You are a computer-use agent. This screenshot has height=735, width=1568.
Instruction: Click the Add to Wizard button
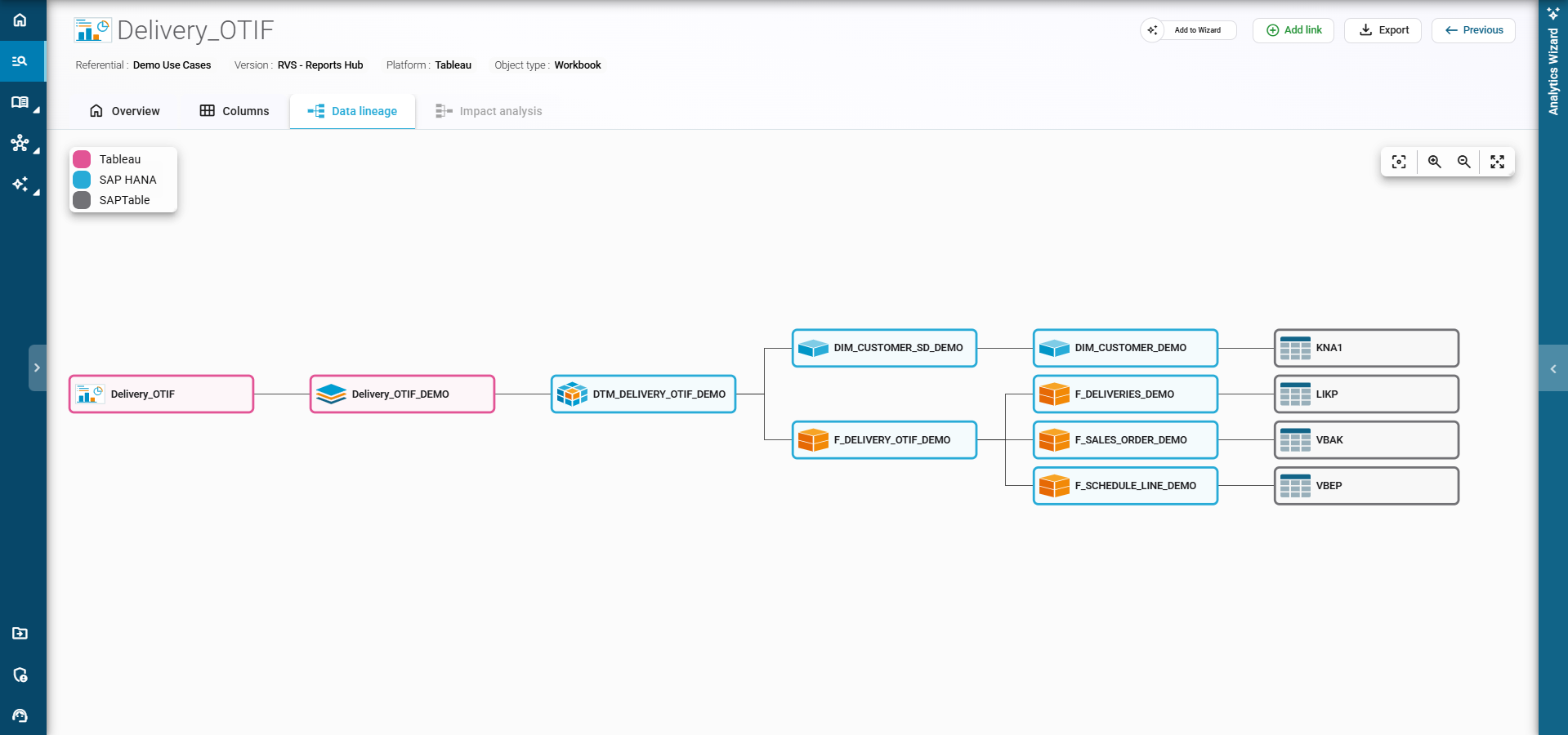click(x=1187, y=30)
